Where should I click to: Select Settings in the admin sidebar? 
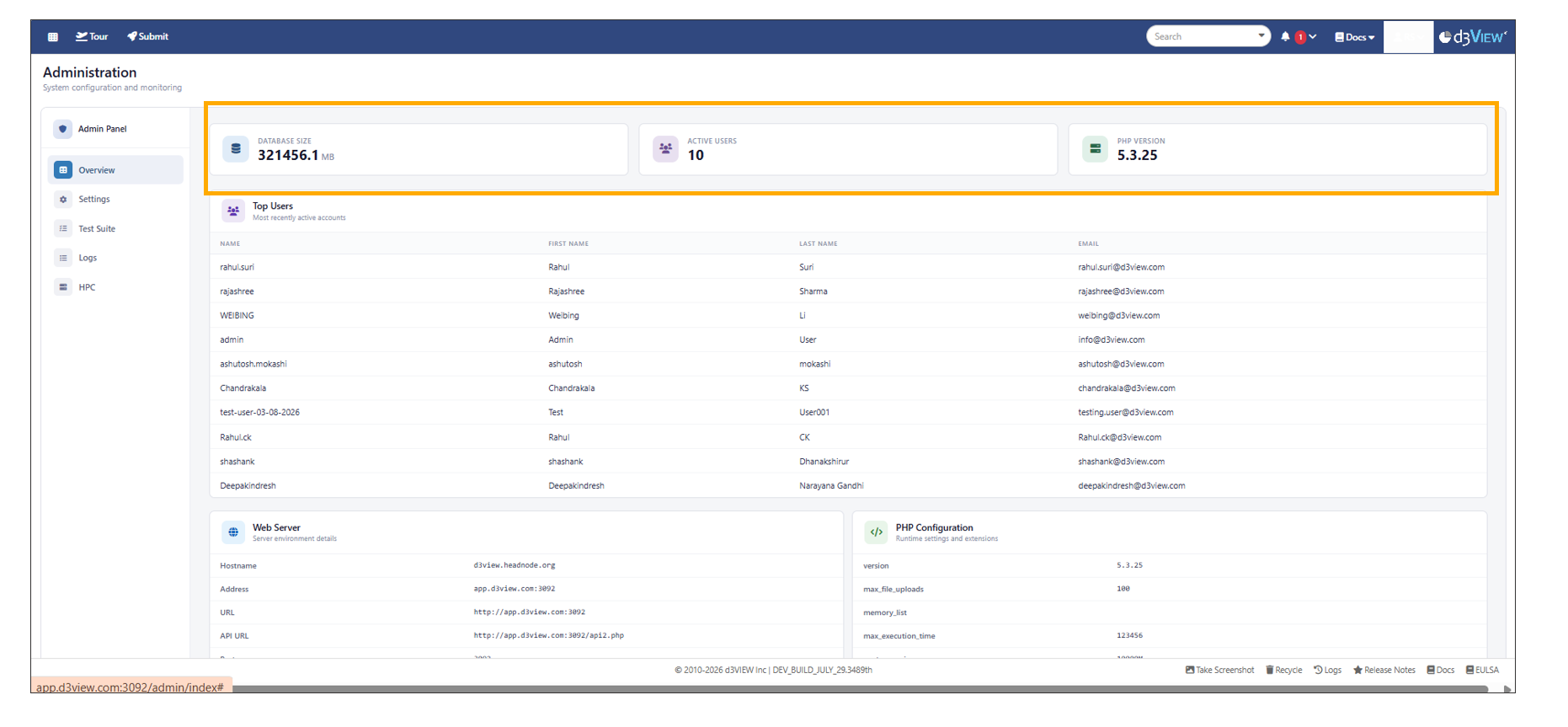click(x=94, y=200)
